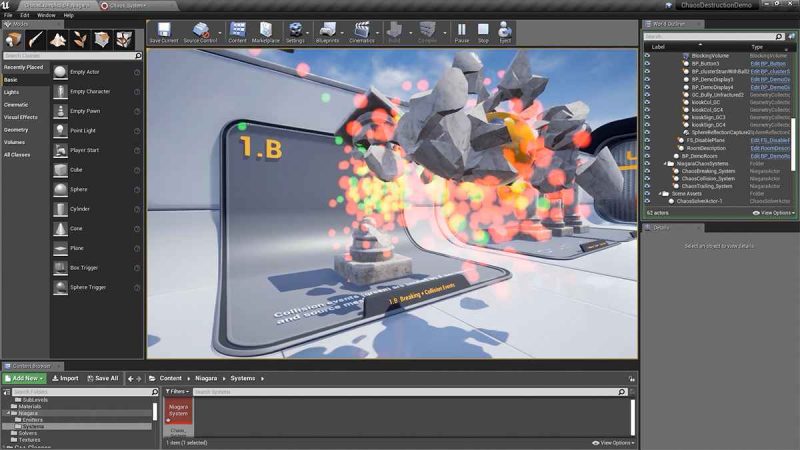Select the Landscape mode icon
This screenshot has width=800, height=450.
(58, 39)
